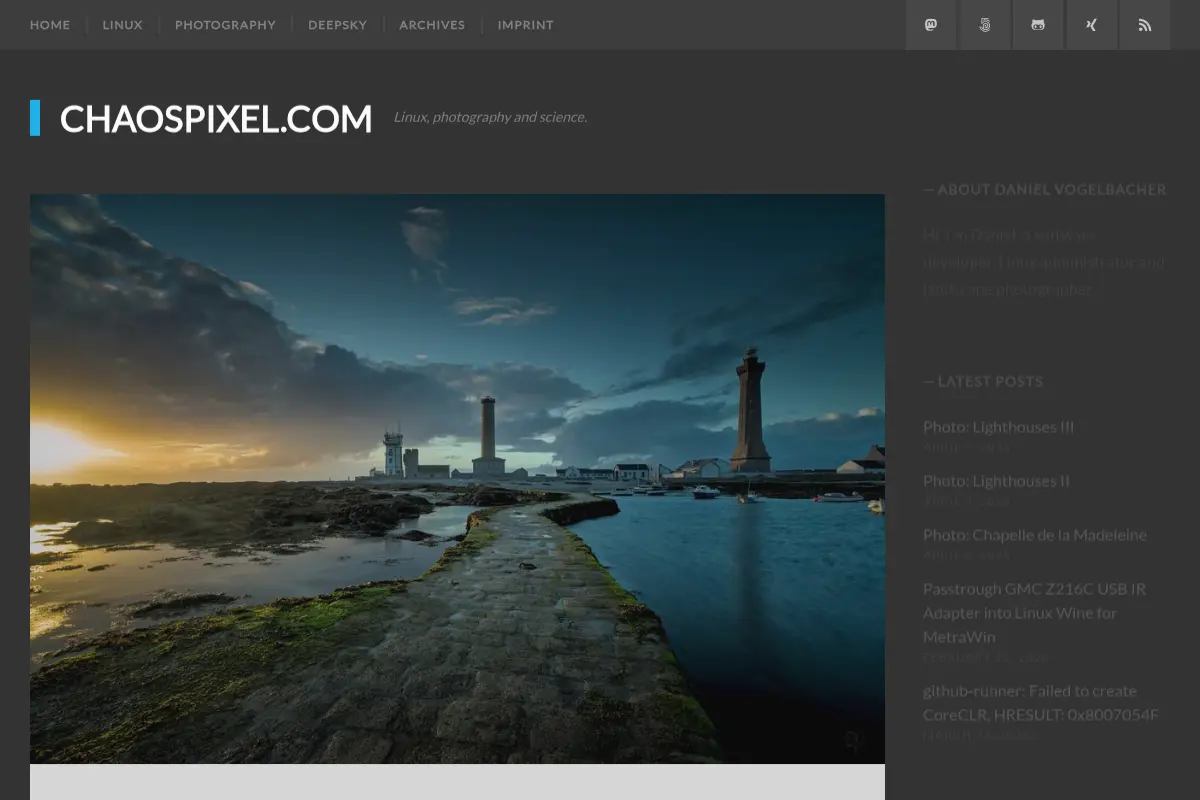Open the Linux menu section
The image size is (1200, 800).
click(122, 25)
